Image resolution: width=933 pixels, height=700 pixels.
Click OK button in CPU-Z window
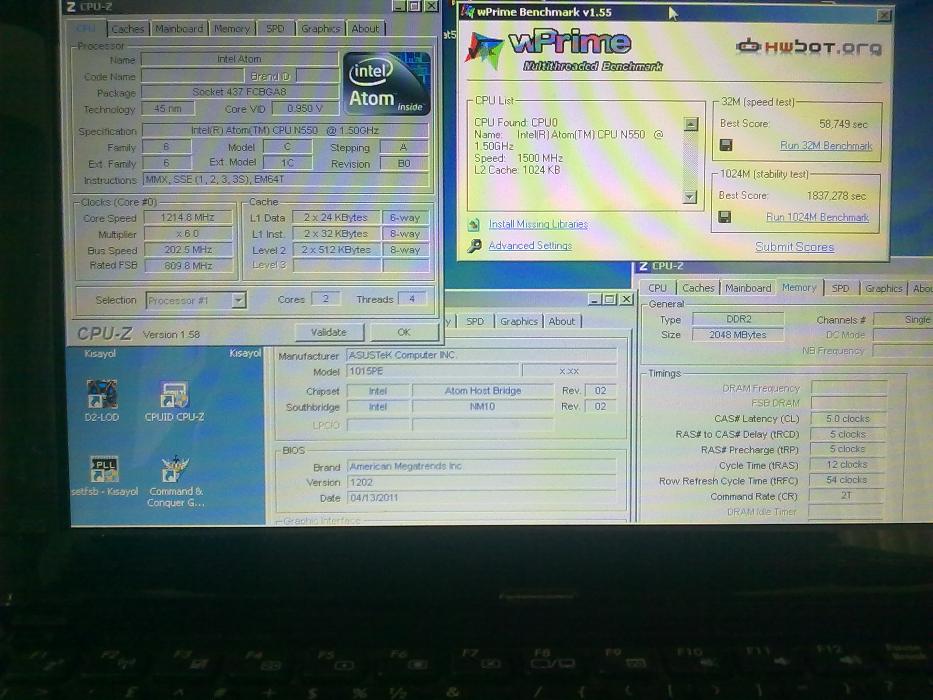click(404, 332)
